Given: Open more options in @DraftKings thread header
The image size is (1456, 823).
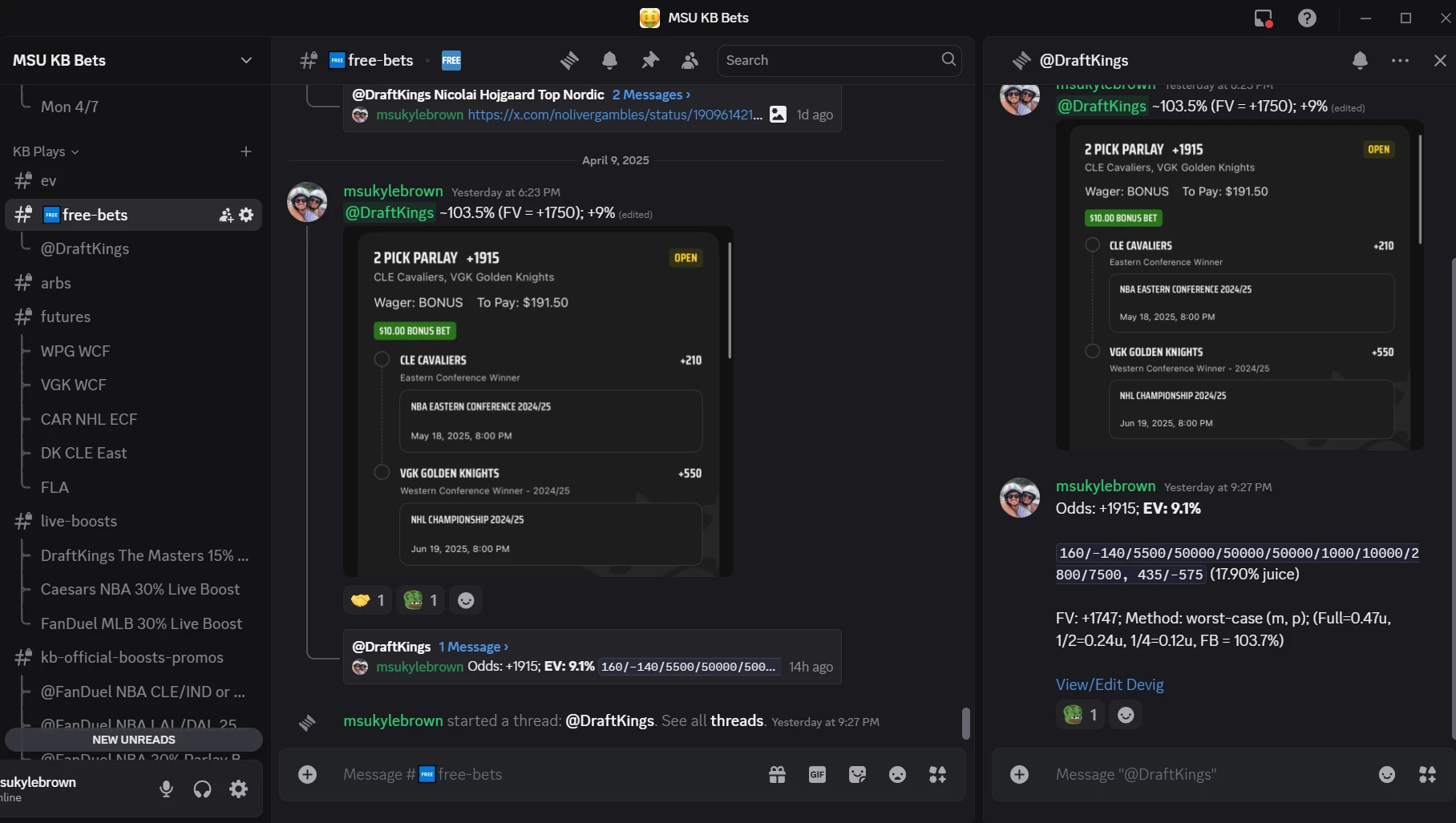Looking at the screenshot, I should click(x=1400, y=60).
